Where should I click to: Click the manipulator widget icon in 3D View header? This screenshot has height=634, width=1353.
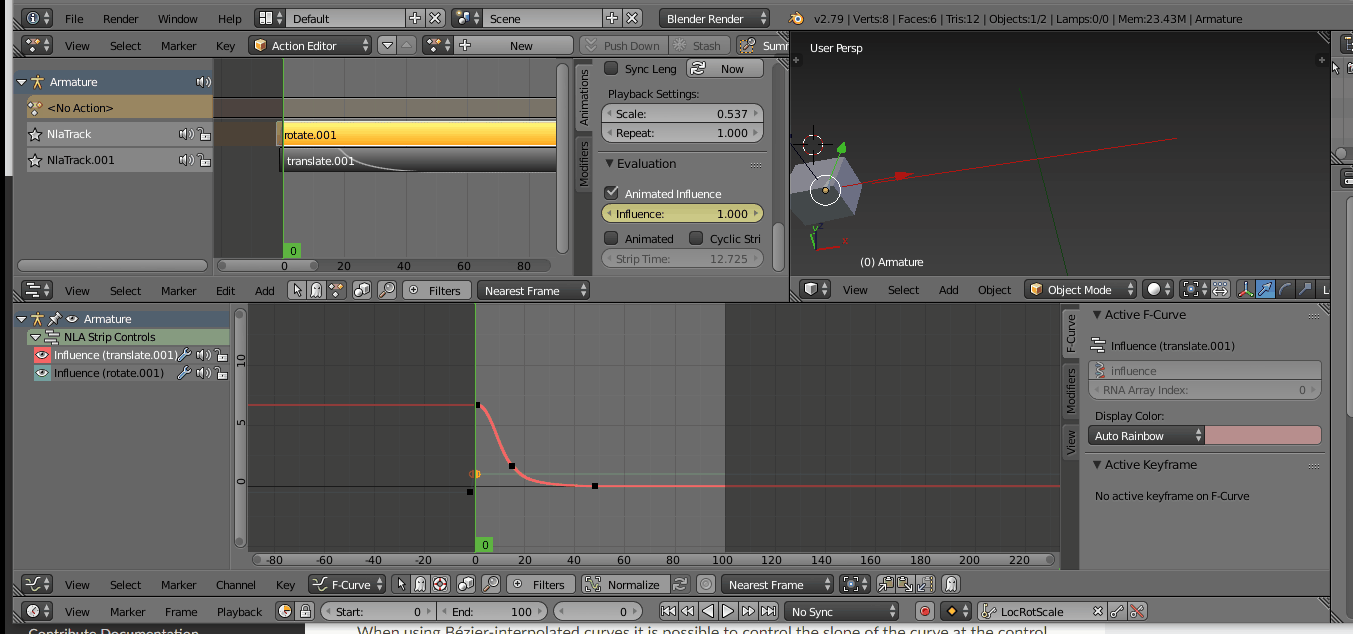tap(1245, 290)
